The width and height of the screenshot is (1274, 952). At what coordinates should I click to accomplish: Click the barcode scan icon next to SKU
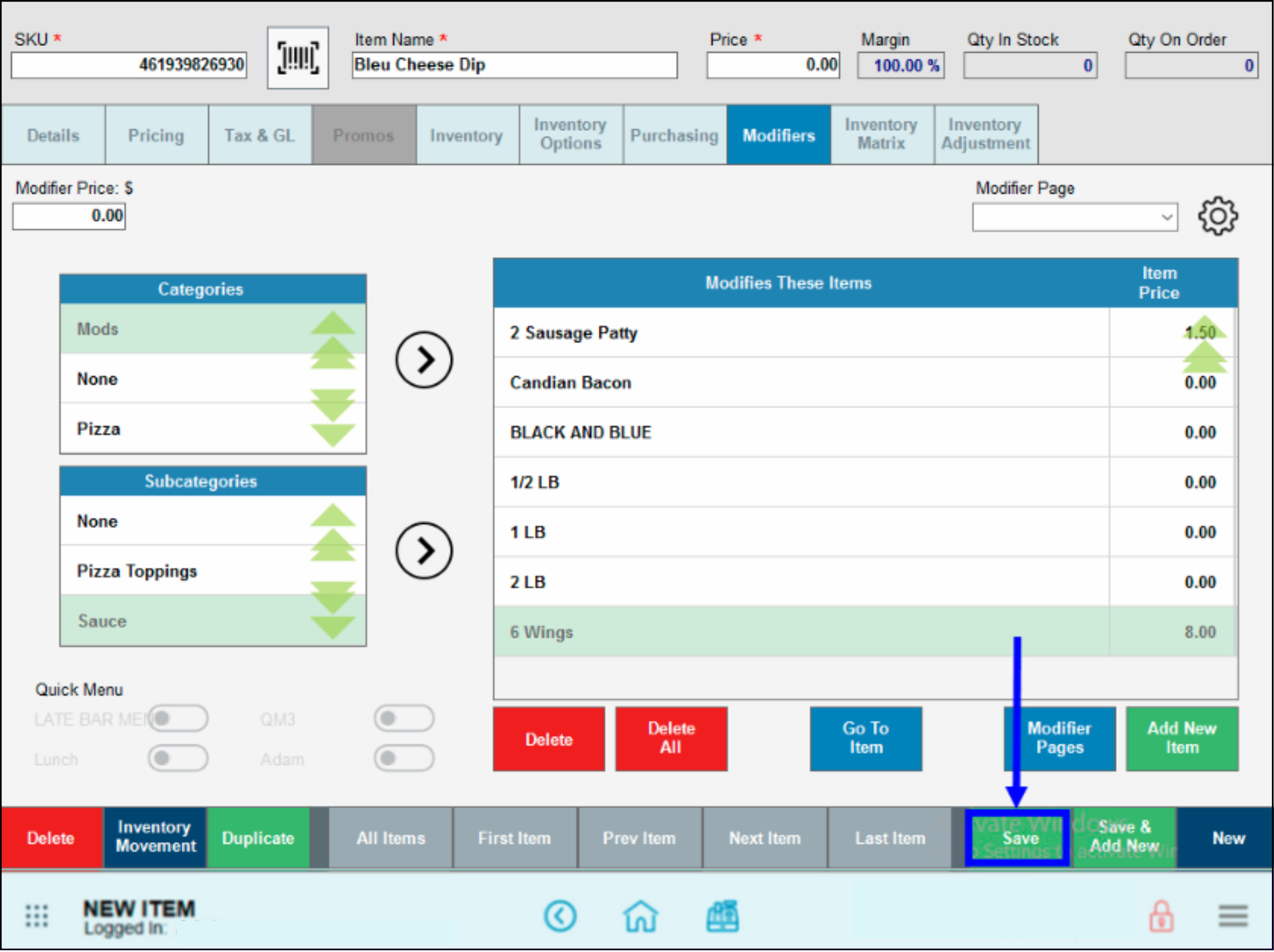click(x=298, y=58)
